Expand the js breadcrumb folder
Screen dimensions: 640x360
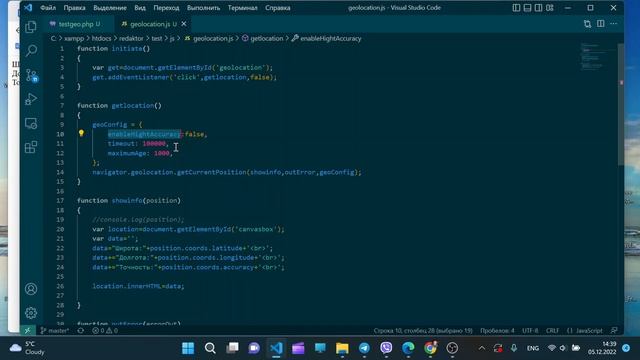[172, 38]
